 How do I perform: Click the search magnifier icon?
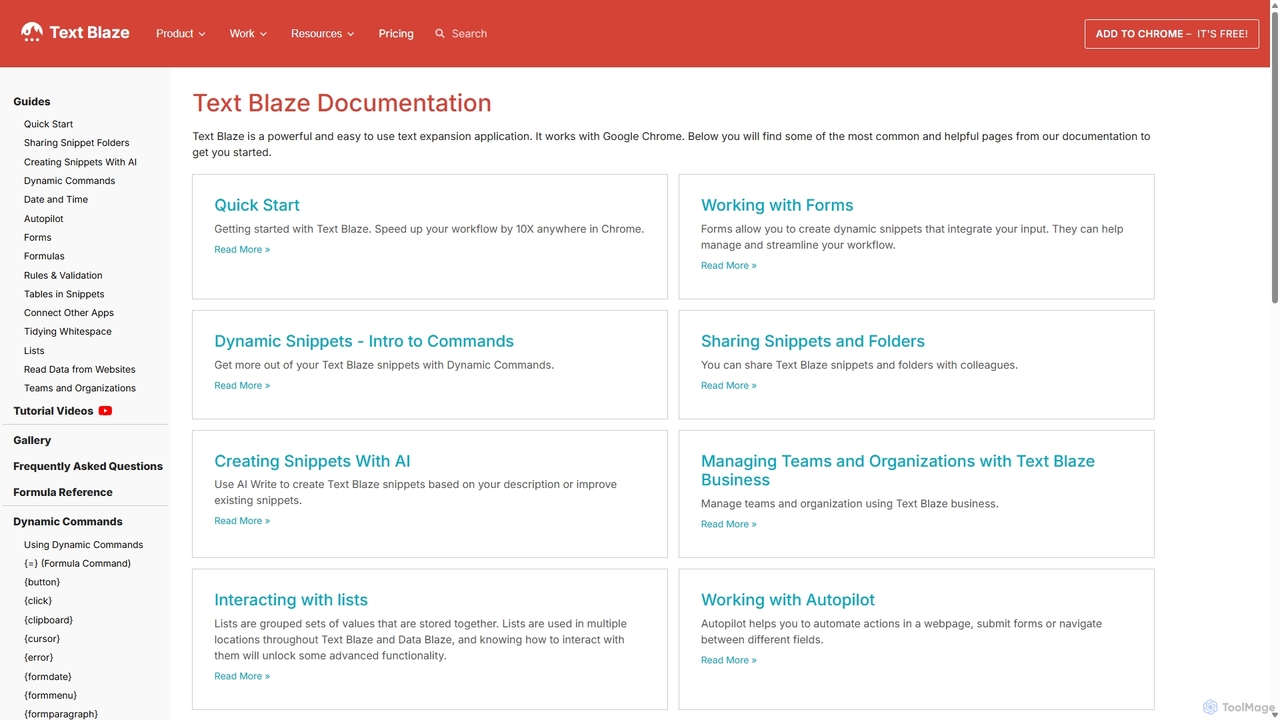point(440,34)
